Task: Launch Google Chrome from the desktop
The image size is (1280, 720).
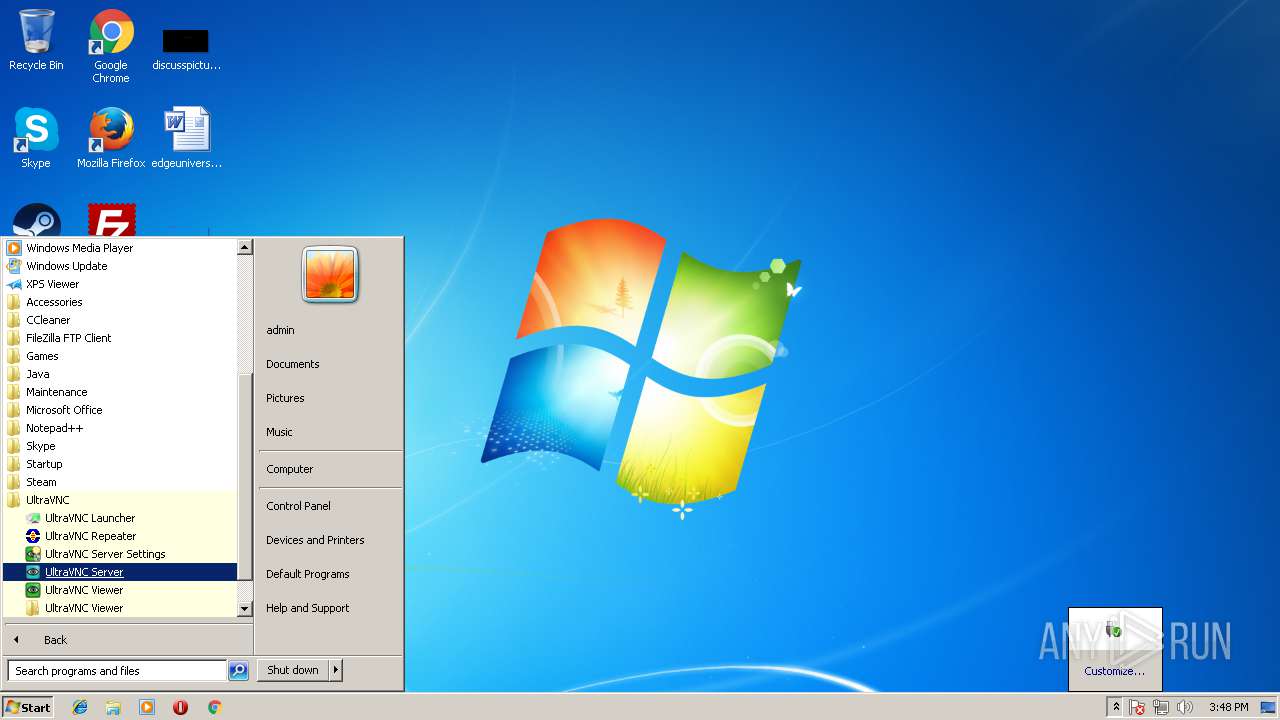Action: pos(111,46)
